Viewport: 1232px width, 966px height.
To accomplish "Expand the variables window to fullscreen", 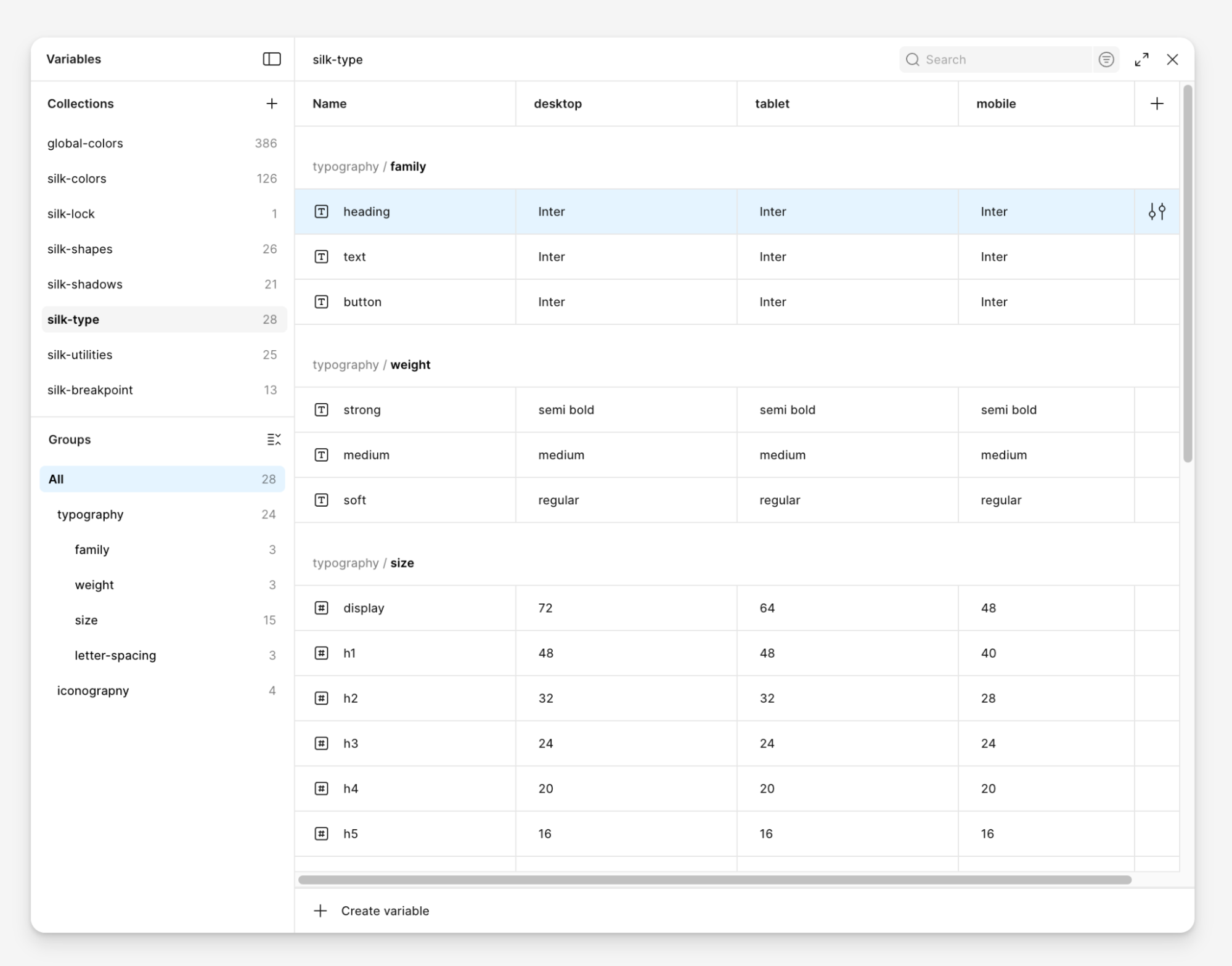I will click(1141, 59).
